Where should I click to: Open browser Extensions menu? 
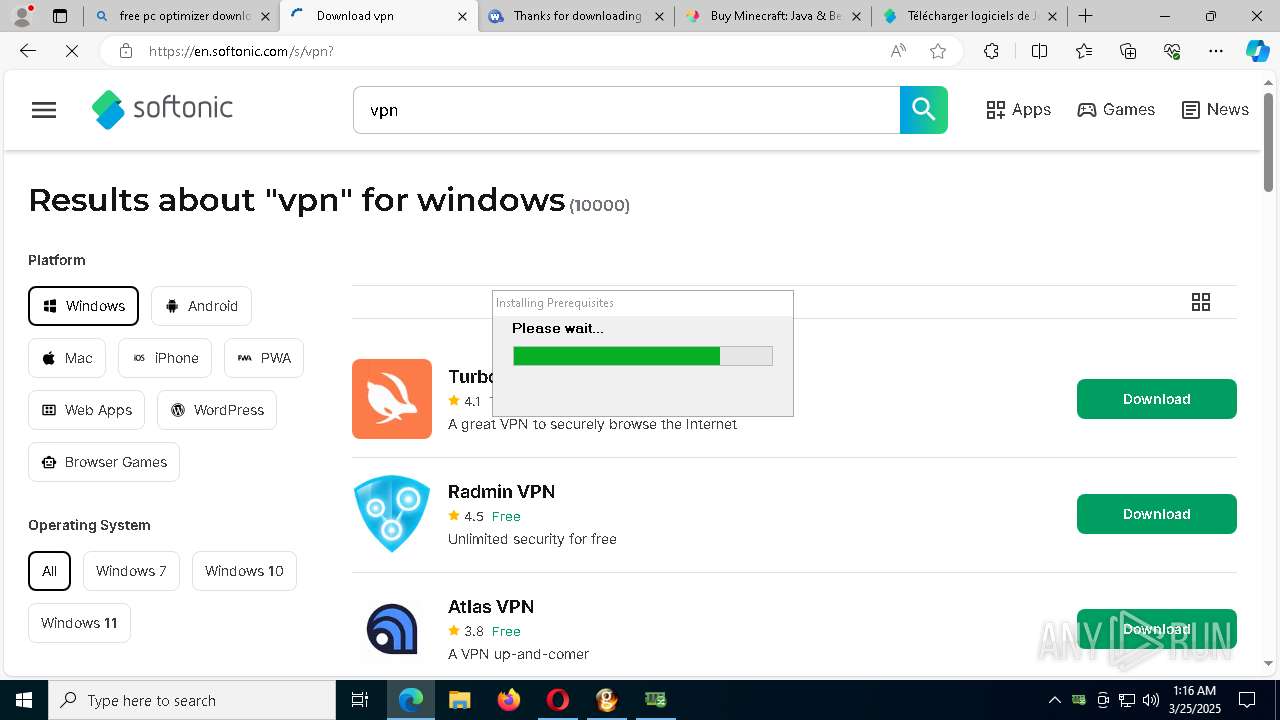(x=991, y=51)
